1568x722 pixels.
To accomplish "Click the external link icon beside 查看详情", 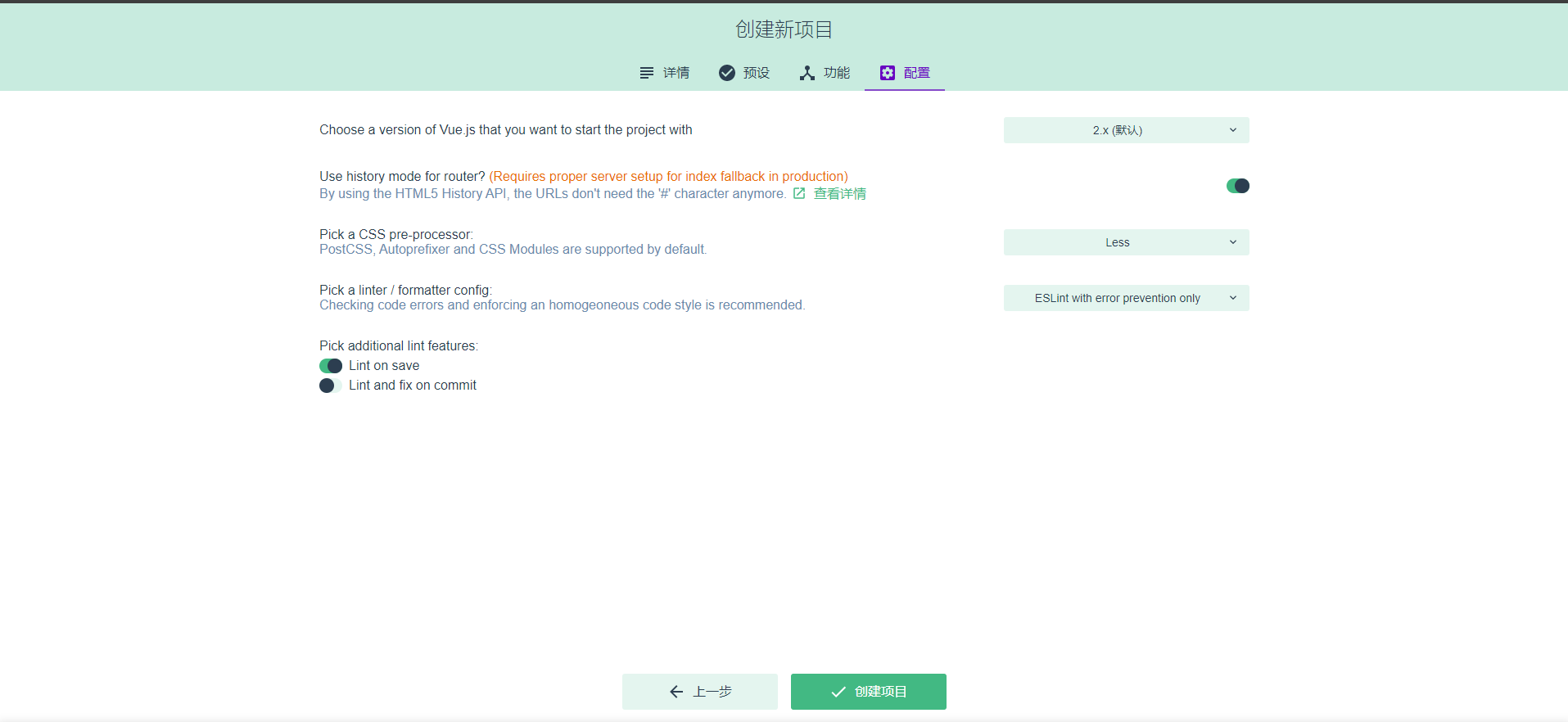I will pyautogui.click(x=799, y=193).
